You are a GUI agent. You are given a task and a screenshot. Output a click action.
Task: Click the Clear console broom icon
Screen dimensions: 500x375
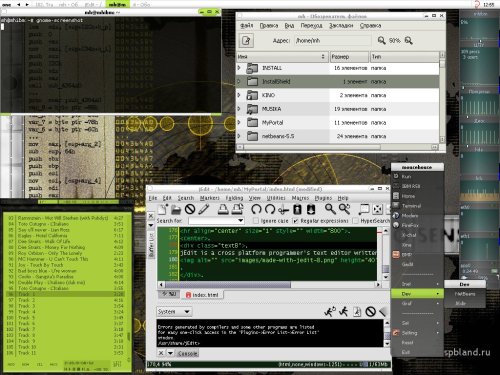[x=383, y=312]
